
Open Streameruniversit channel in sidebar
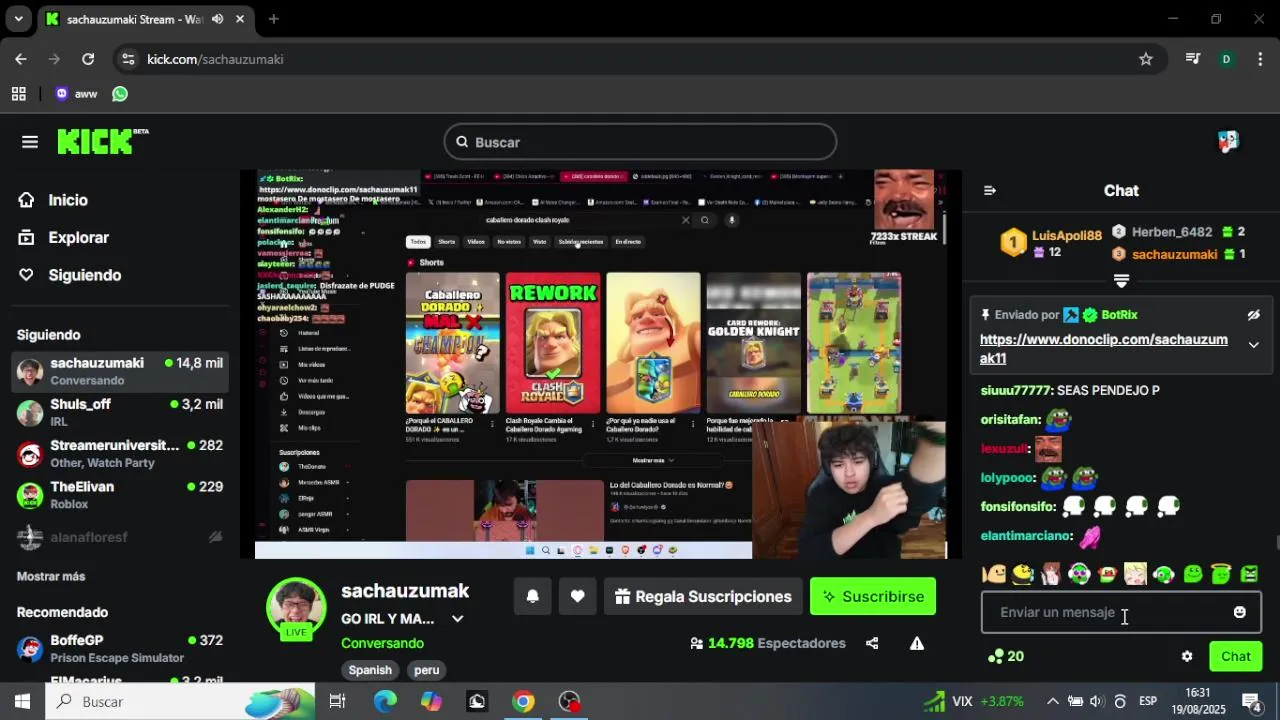click(120, 453)
